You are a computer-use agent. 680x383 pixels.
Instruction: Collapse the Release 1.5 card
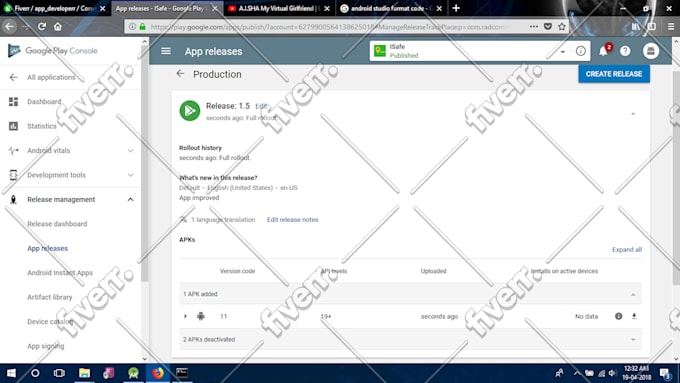click(x=633, y=114)
